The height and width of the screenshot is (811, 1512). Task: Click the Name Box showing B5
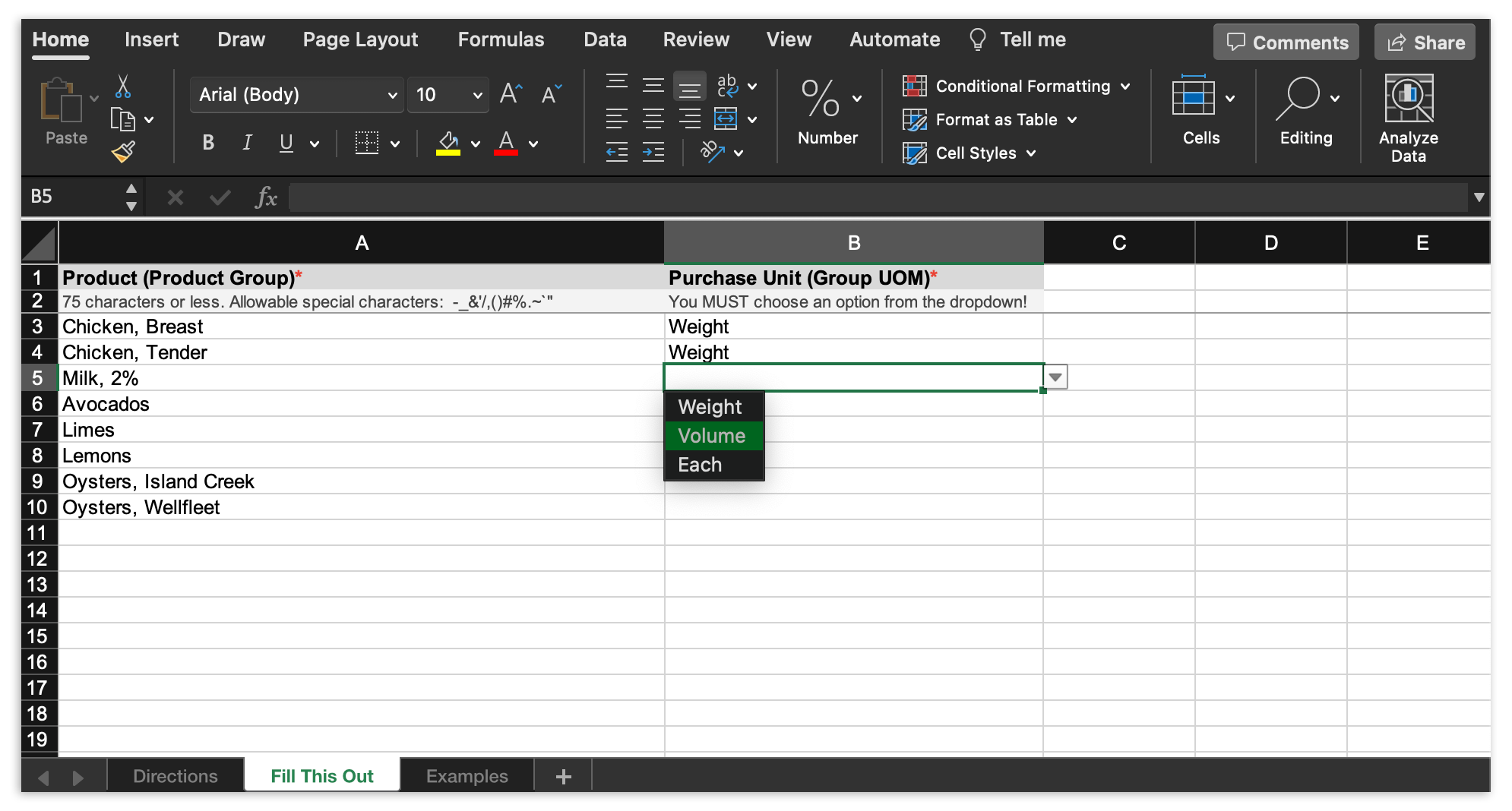pos(72,197)
